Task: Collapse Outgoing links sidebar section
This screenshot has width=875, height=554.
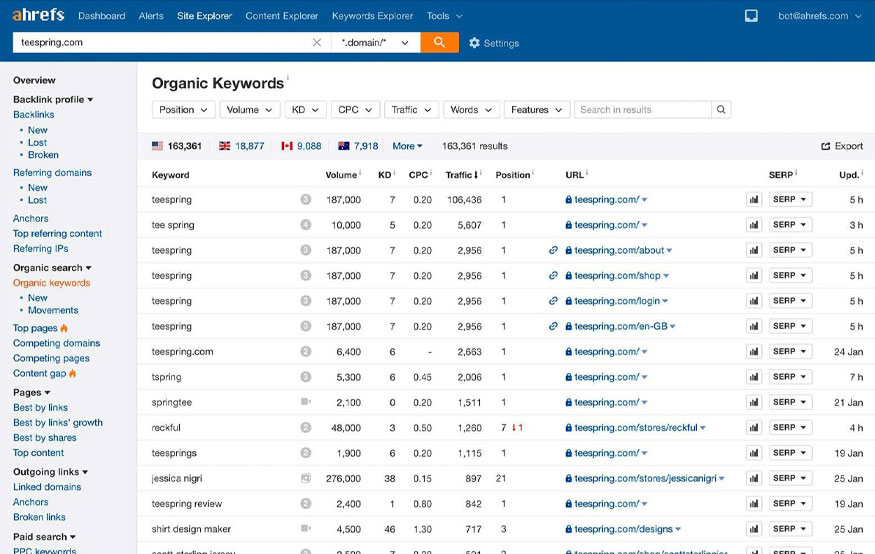Action: click(x=51, y=472)
